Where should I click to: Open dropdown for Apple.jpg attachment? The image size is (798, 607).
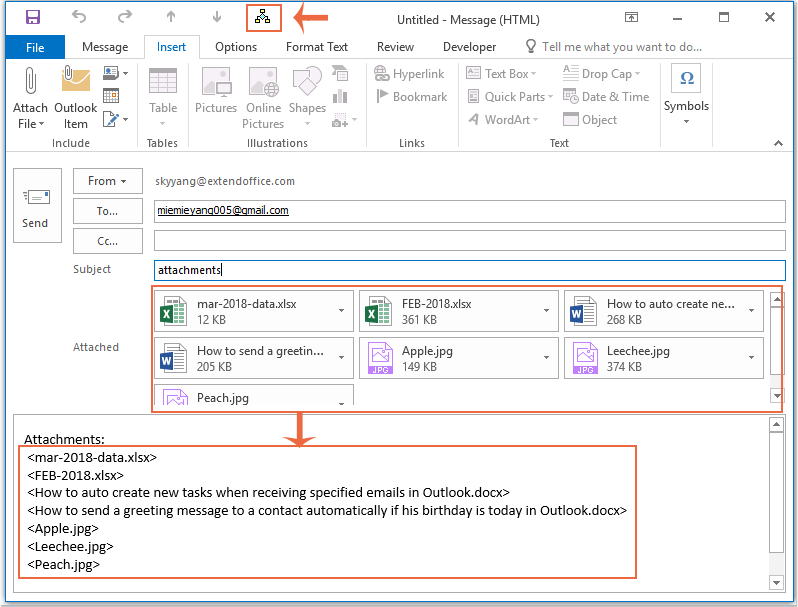tap(547, 358)
